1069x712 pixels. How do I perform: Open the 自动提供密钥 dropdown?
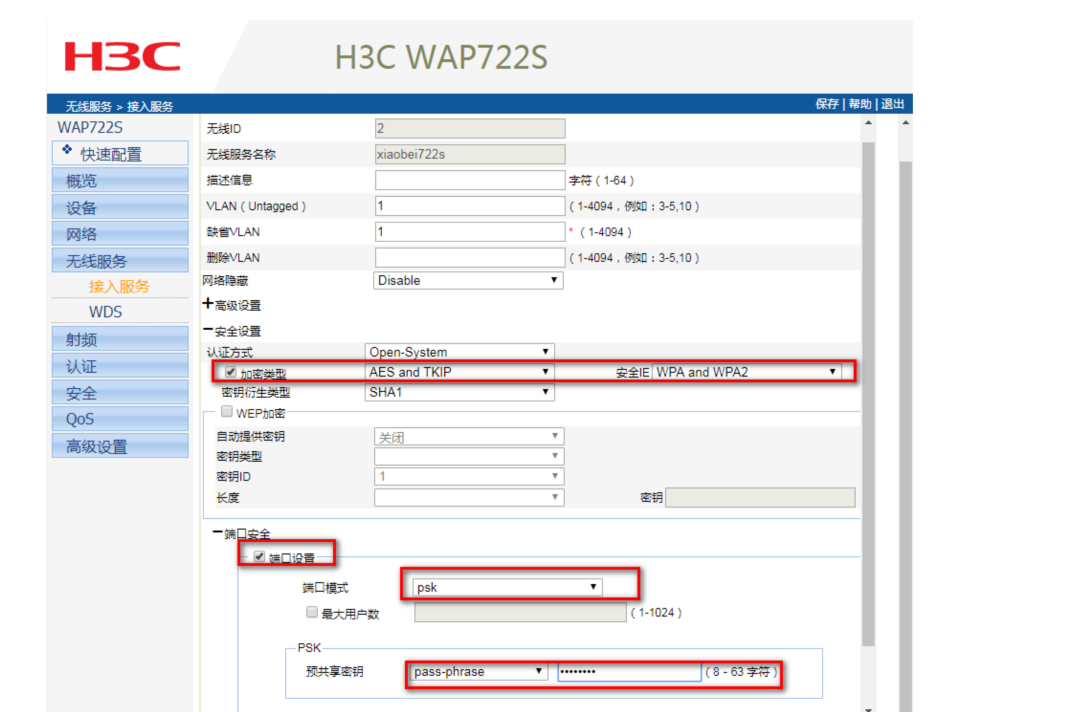pyautogui.click(x=469, y=436)
